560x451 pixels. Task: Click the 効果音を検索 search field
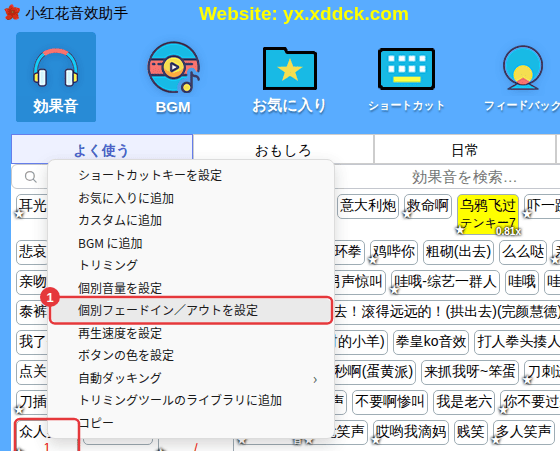[464, 177]
